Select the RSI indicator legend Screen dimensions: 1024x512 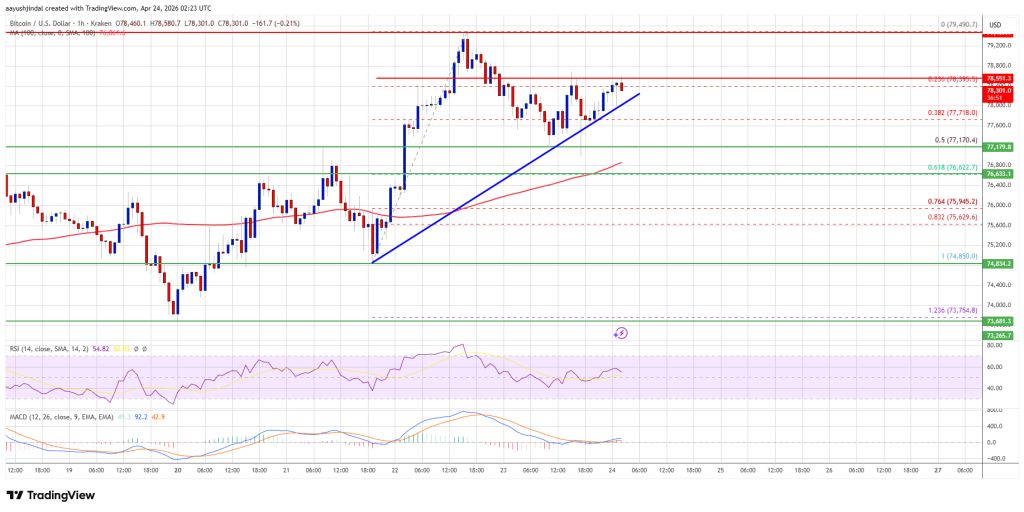point(40,347)
